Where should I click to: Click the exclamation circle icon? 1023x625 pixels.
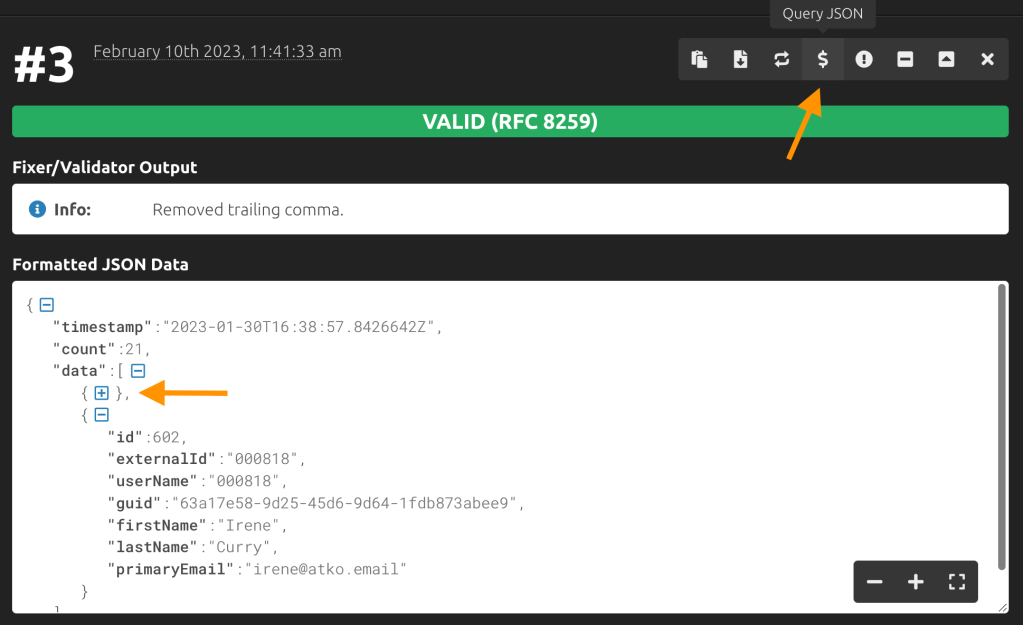click(864, 60)
